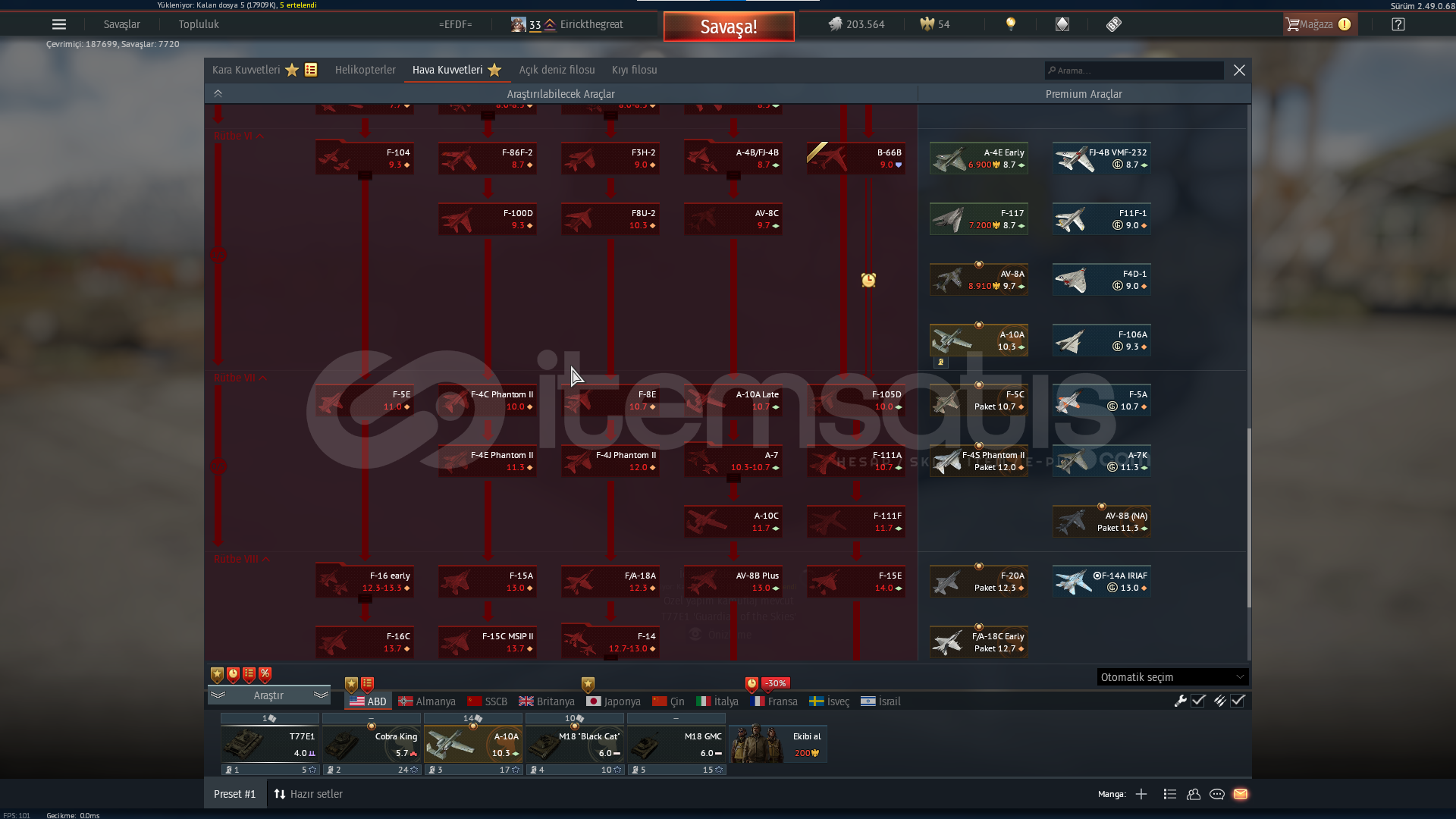
Task: Open the friends contacts icon
Action: [x=1194, y=794]
